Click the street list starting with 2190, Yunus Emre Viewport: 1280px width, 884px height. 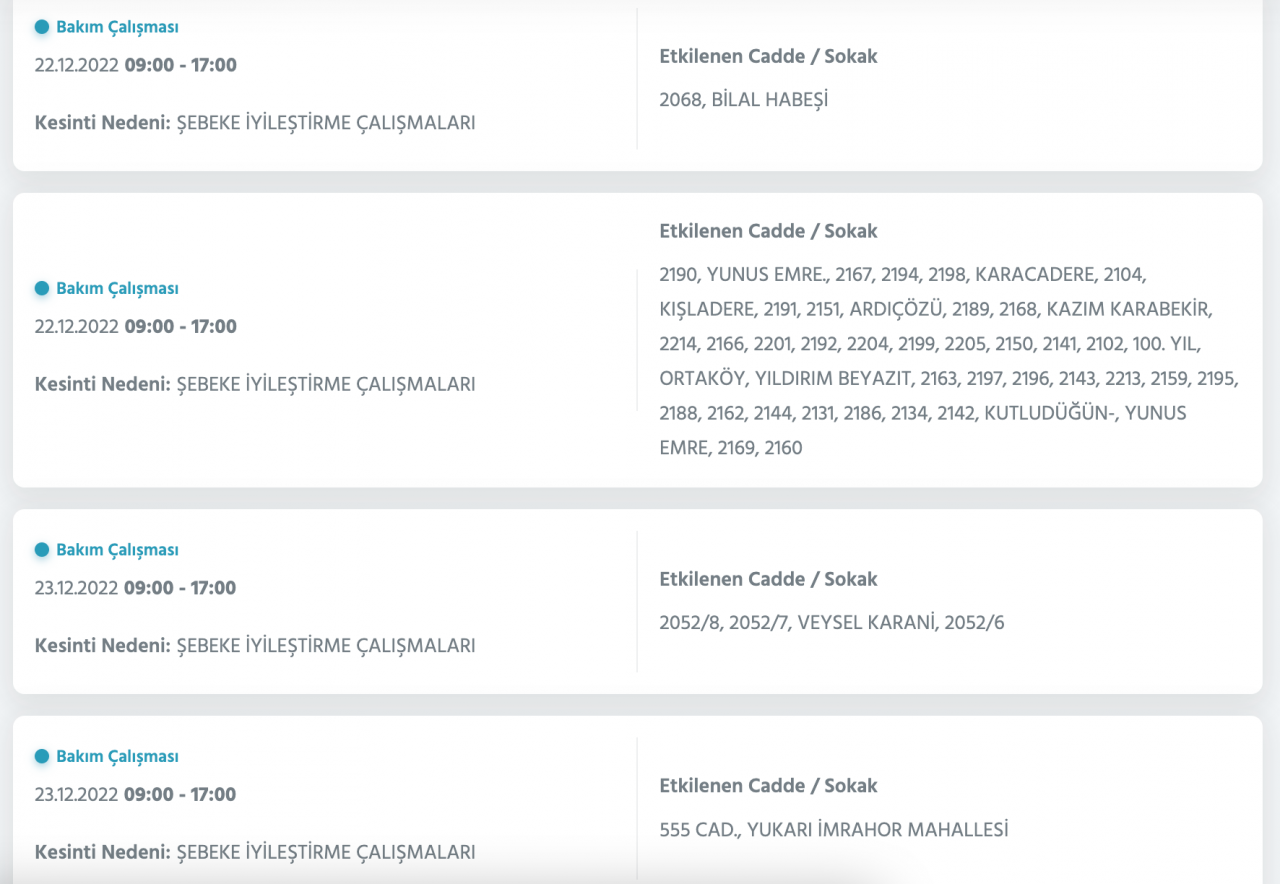(948, 361)
